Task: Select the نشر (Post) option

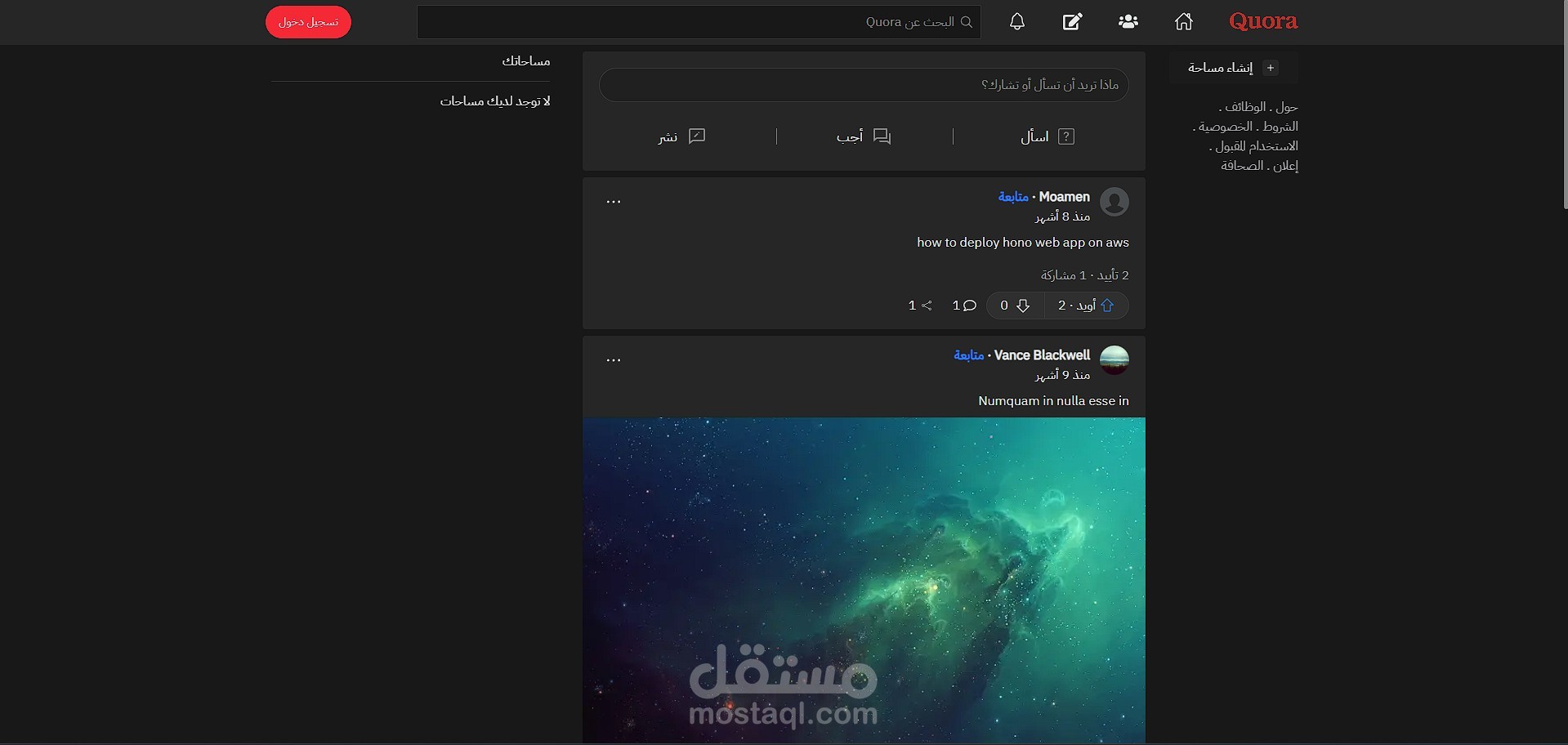Action: [680, 136]
